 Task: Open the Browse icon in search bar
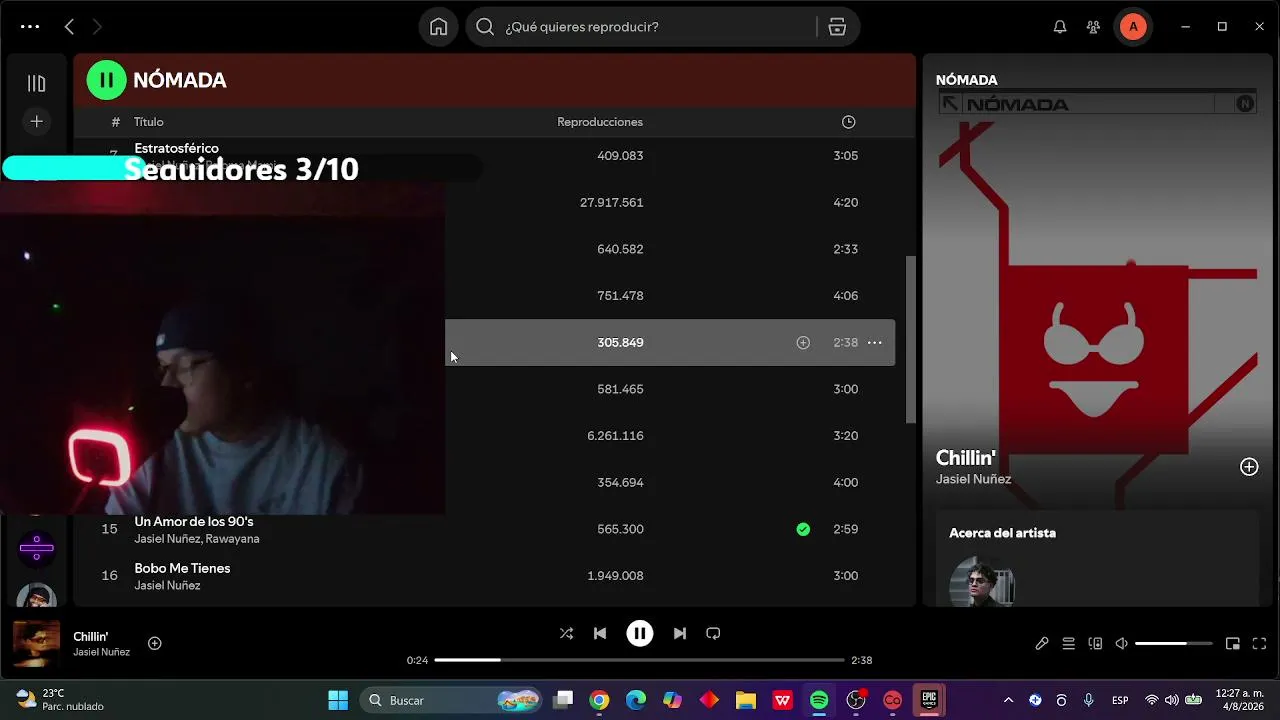tap(838, 27)
